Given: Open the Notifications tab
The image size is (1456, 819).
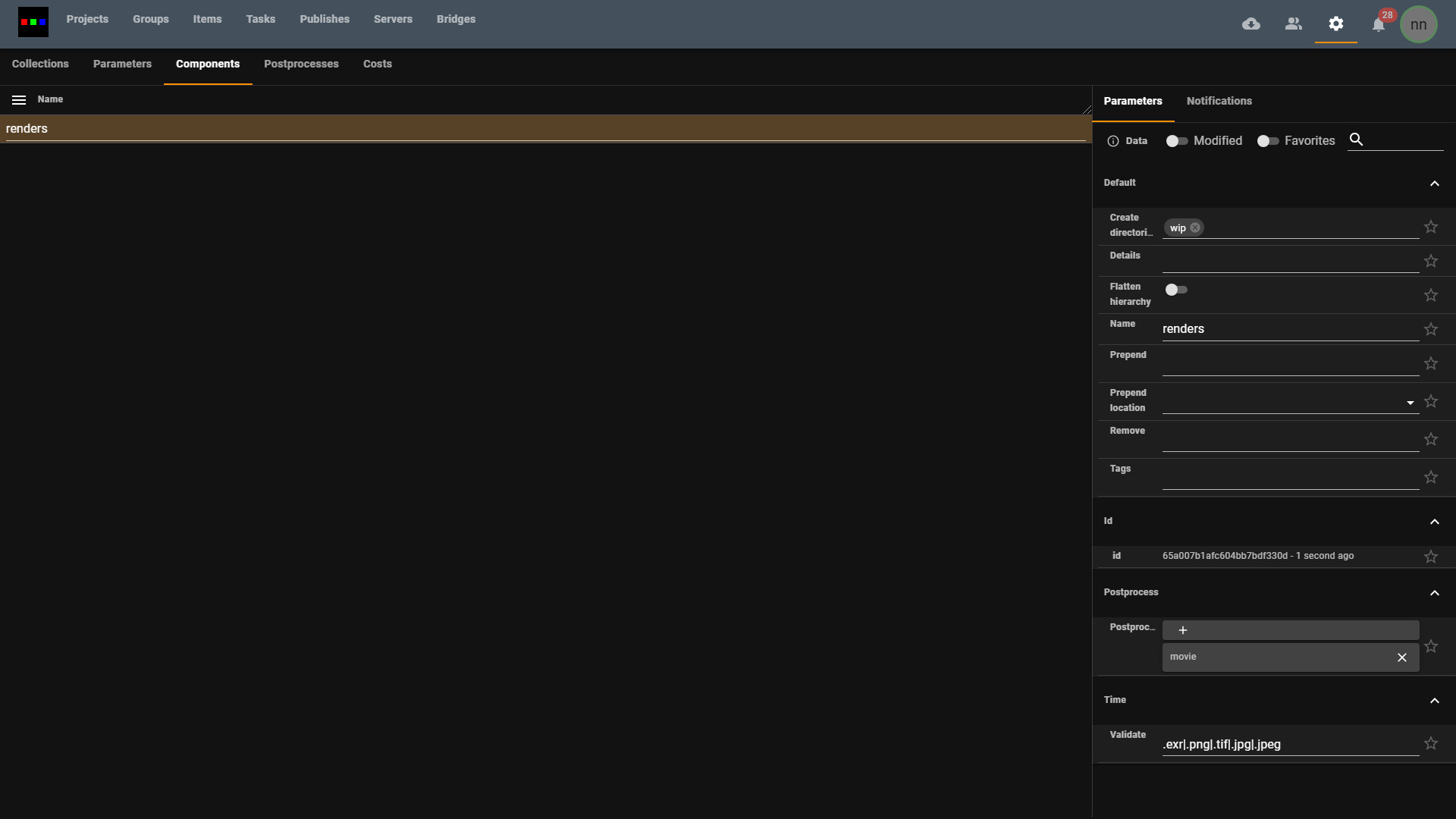Looking at the screenshot, I should 1219,102.
